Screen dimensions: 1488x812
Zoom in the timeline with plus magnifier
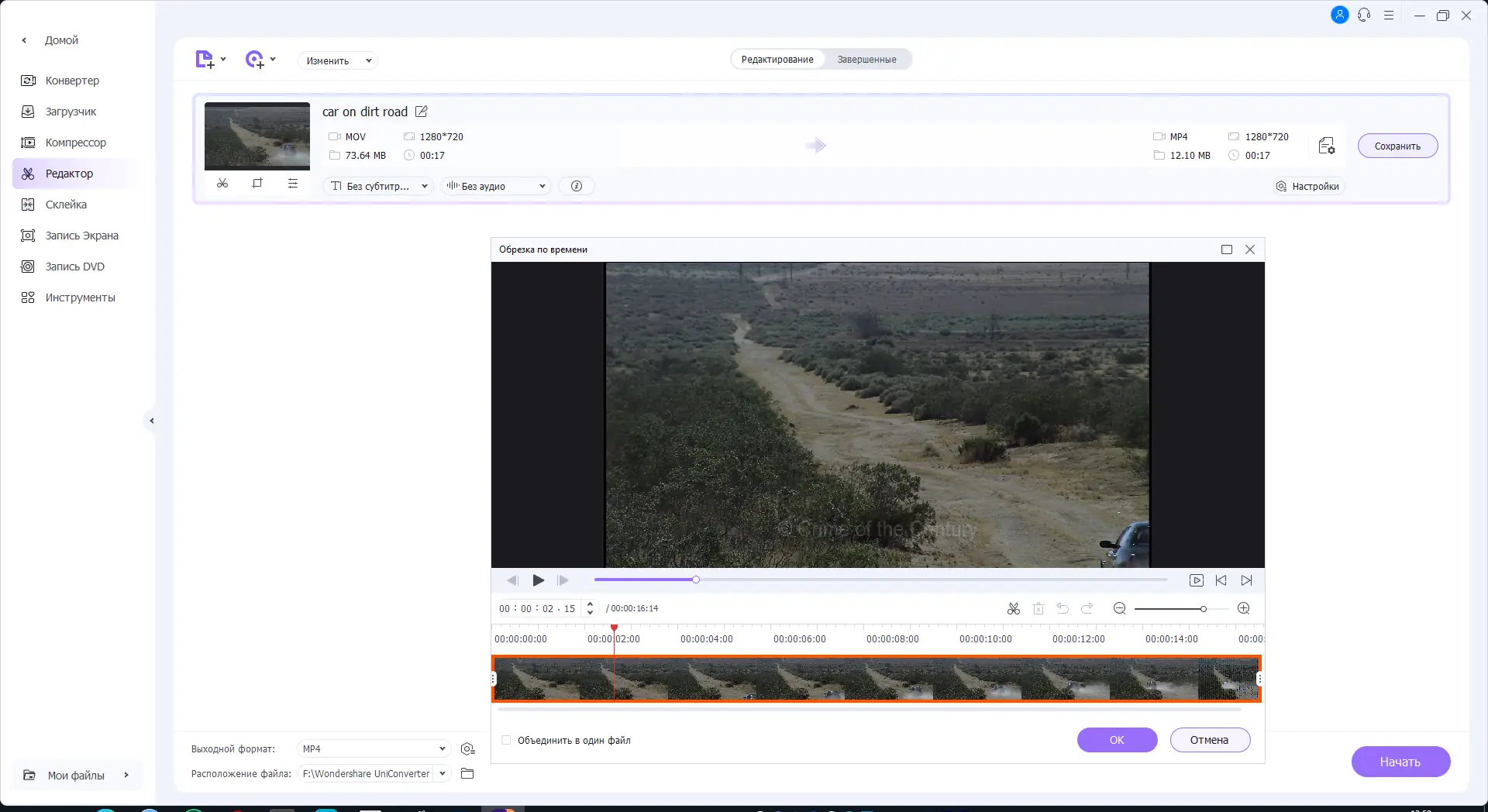[x=1244, y=609]
